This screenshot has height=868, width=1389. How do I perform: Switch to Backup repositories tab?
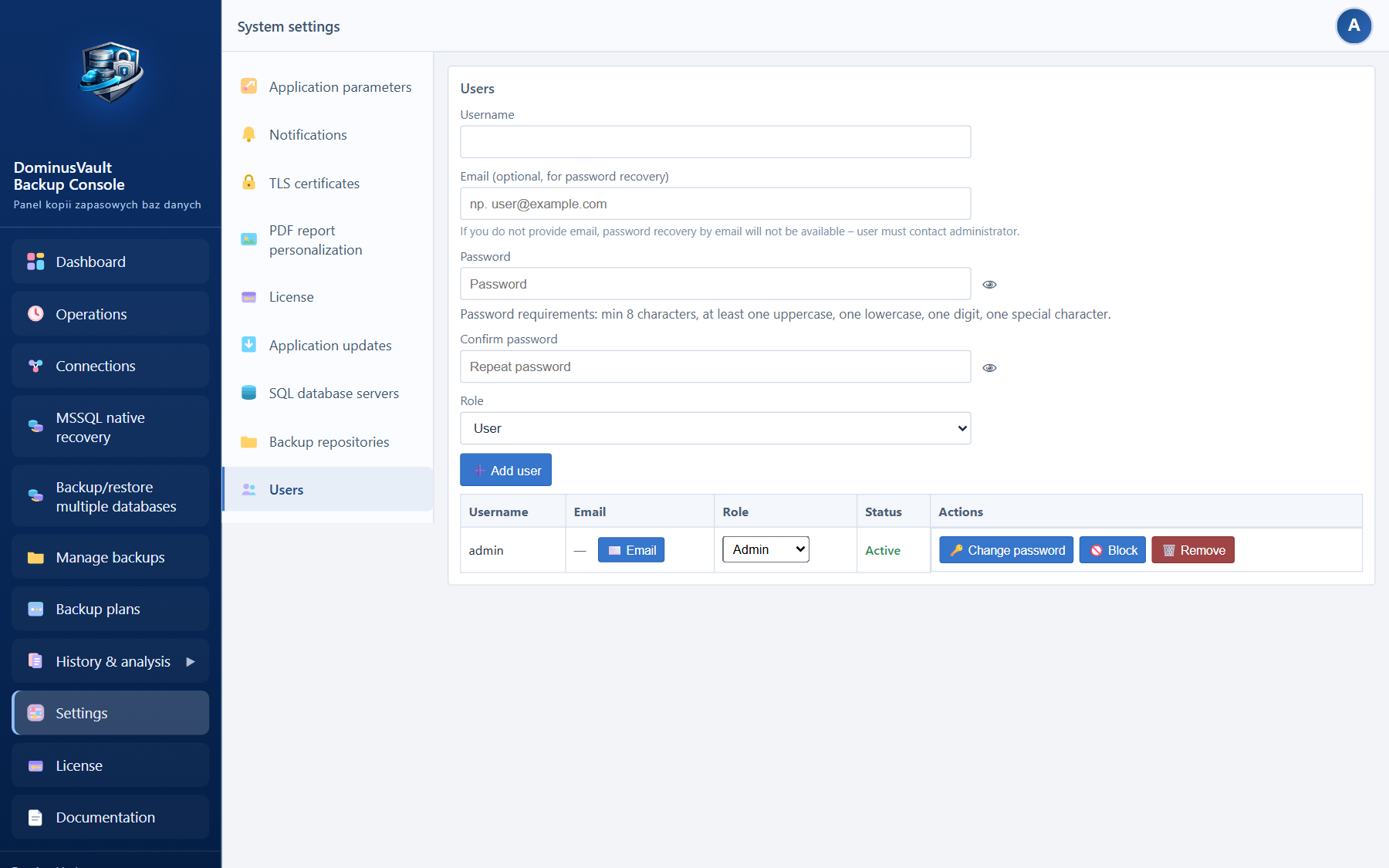coord(328,441)
